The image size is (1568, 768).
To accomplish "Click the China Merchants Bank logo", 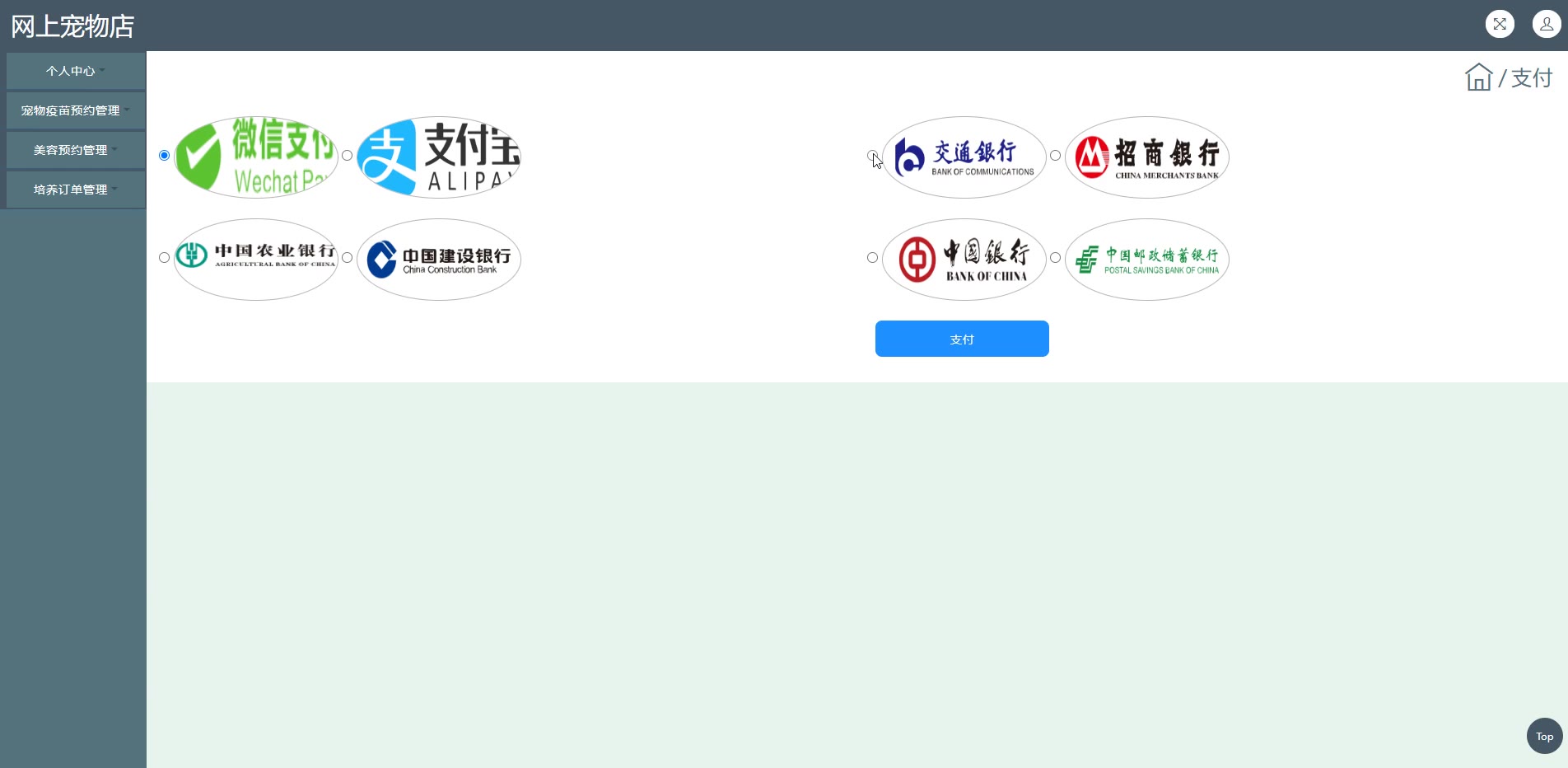I will 1147,157.
